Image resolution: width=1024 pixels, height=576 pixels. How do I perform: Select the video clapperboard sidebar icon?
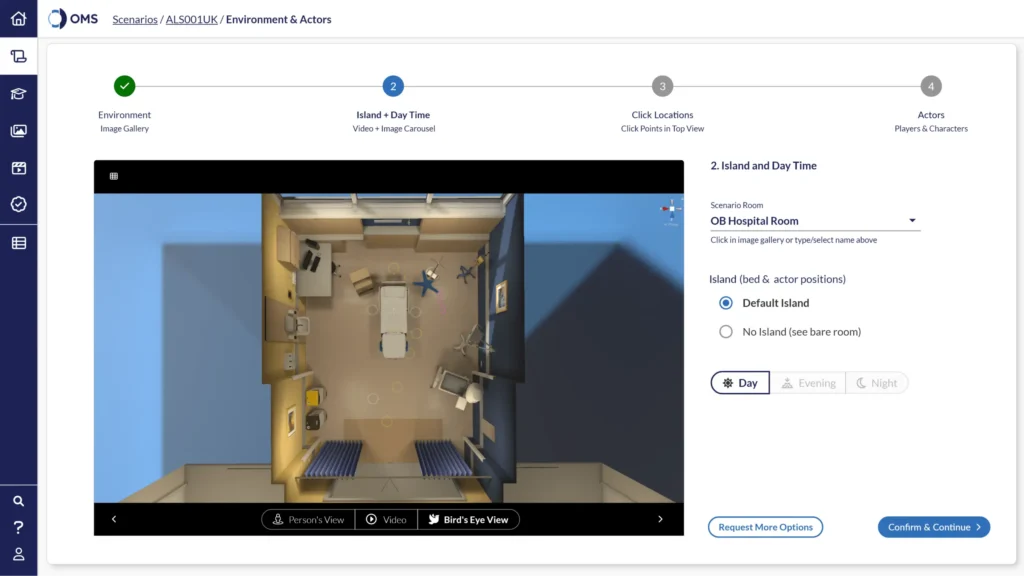[x=18, y=167]
